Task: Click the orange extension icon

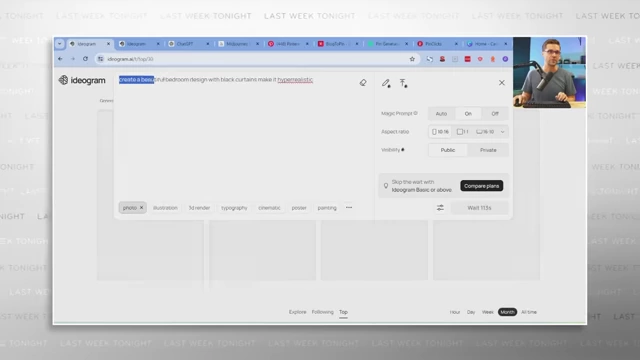Action: tap(493, 59)
